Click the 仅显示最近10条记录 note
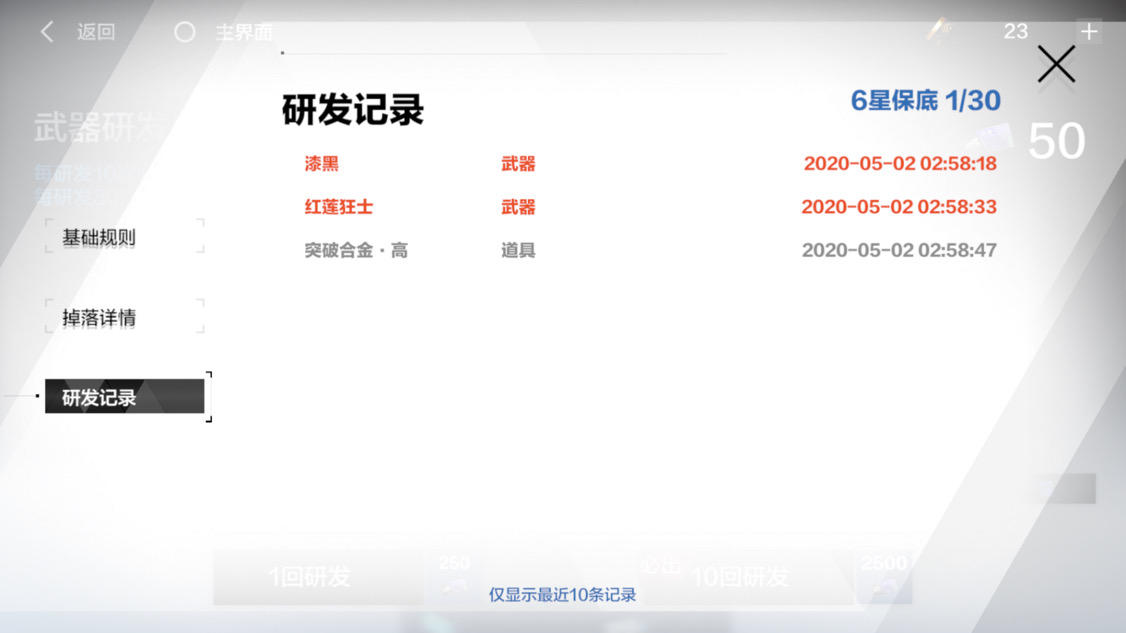 click(562, 595)
